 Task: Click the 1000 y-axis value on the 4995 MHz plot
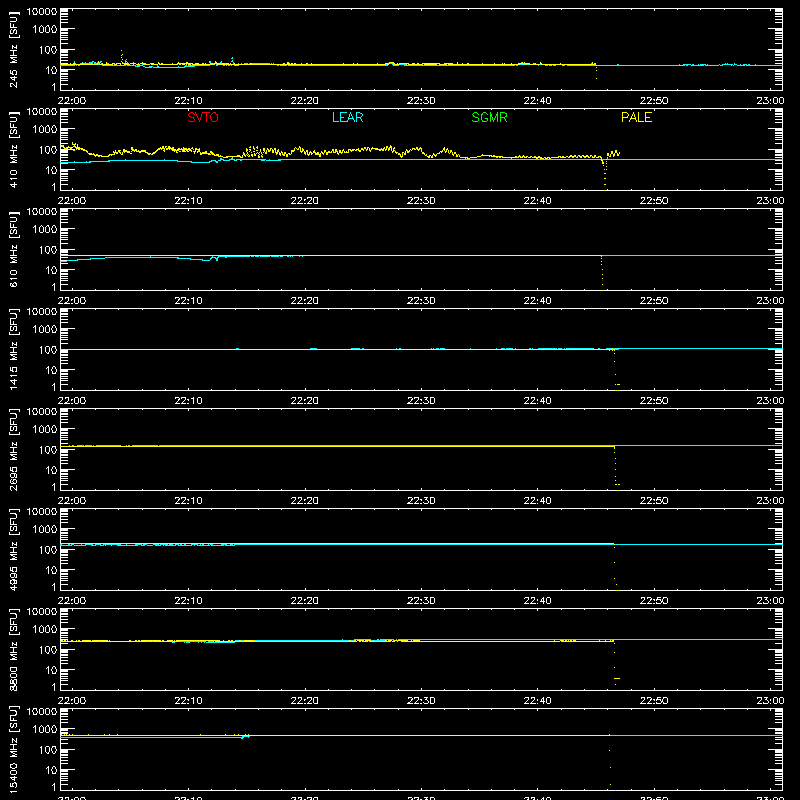click(45, 530)
